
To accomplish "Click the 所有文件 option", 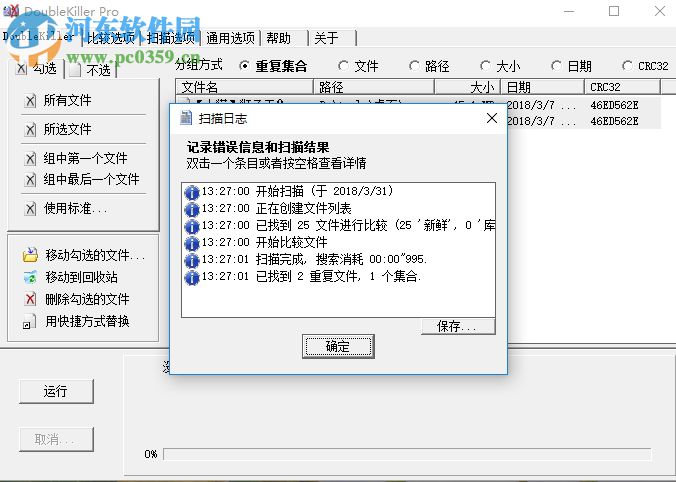I will click(67, 100).
